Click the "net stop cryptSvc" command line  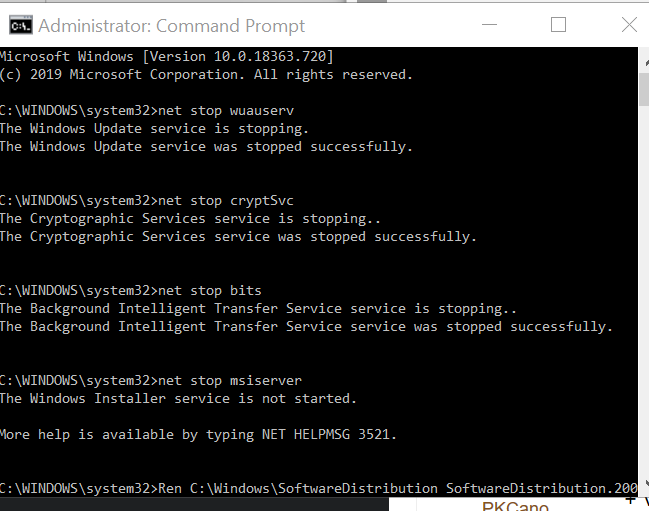click(x=147, y=201)
